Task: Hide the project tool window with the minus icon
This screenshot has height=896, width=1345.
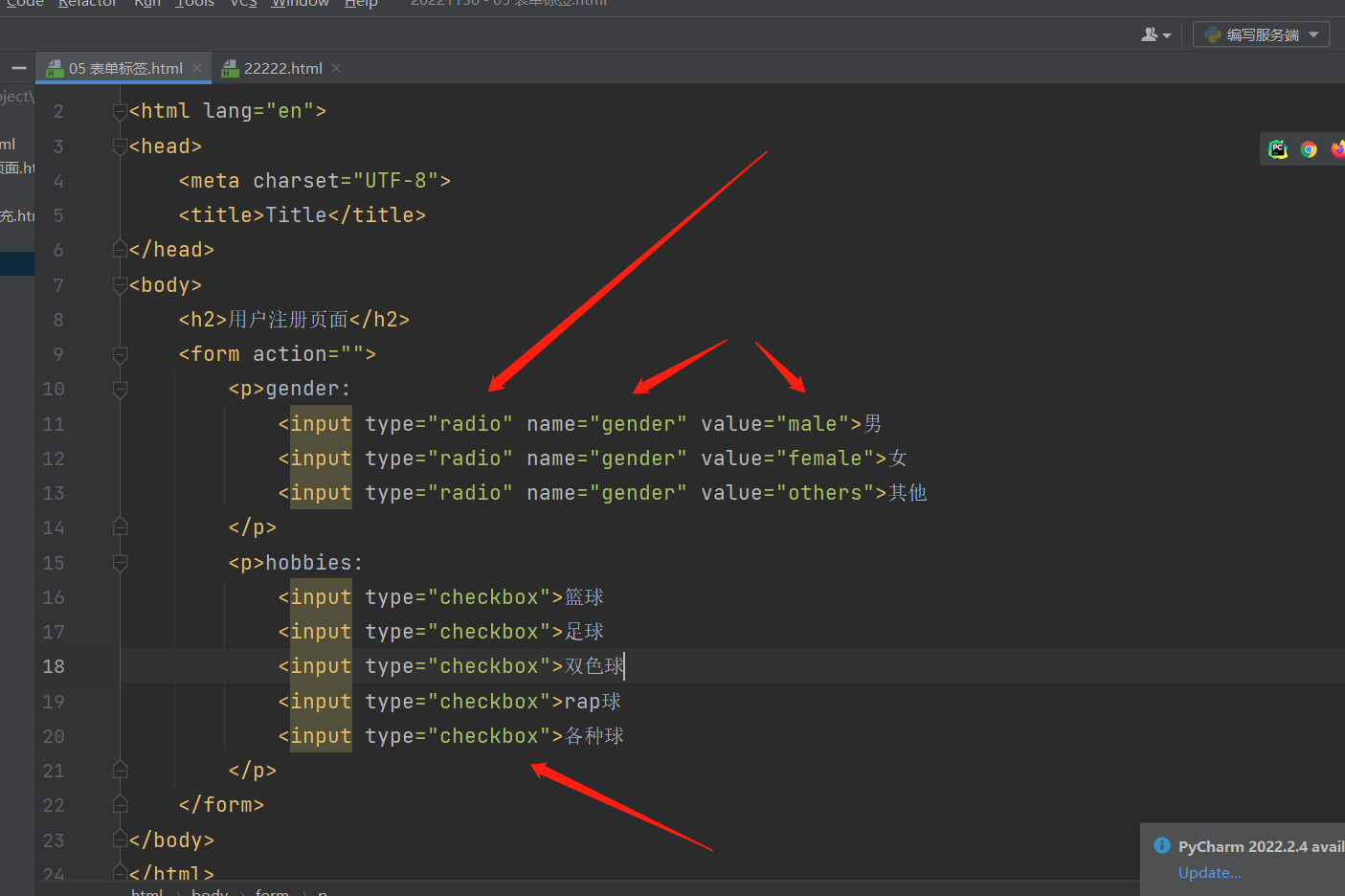Action: tap(19, 68)
